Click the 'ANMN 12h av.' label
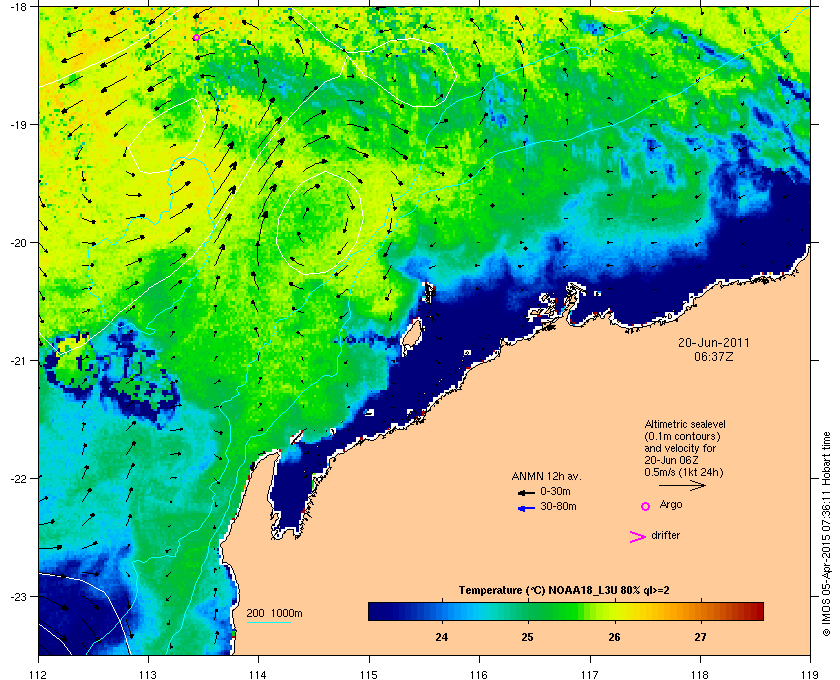 (x=546, y=476)
